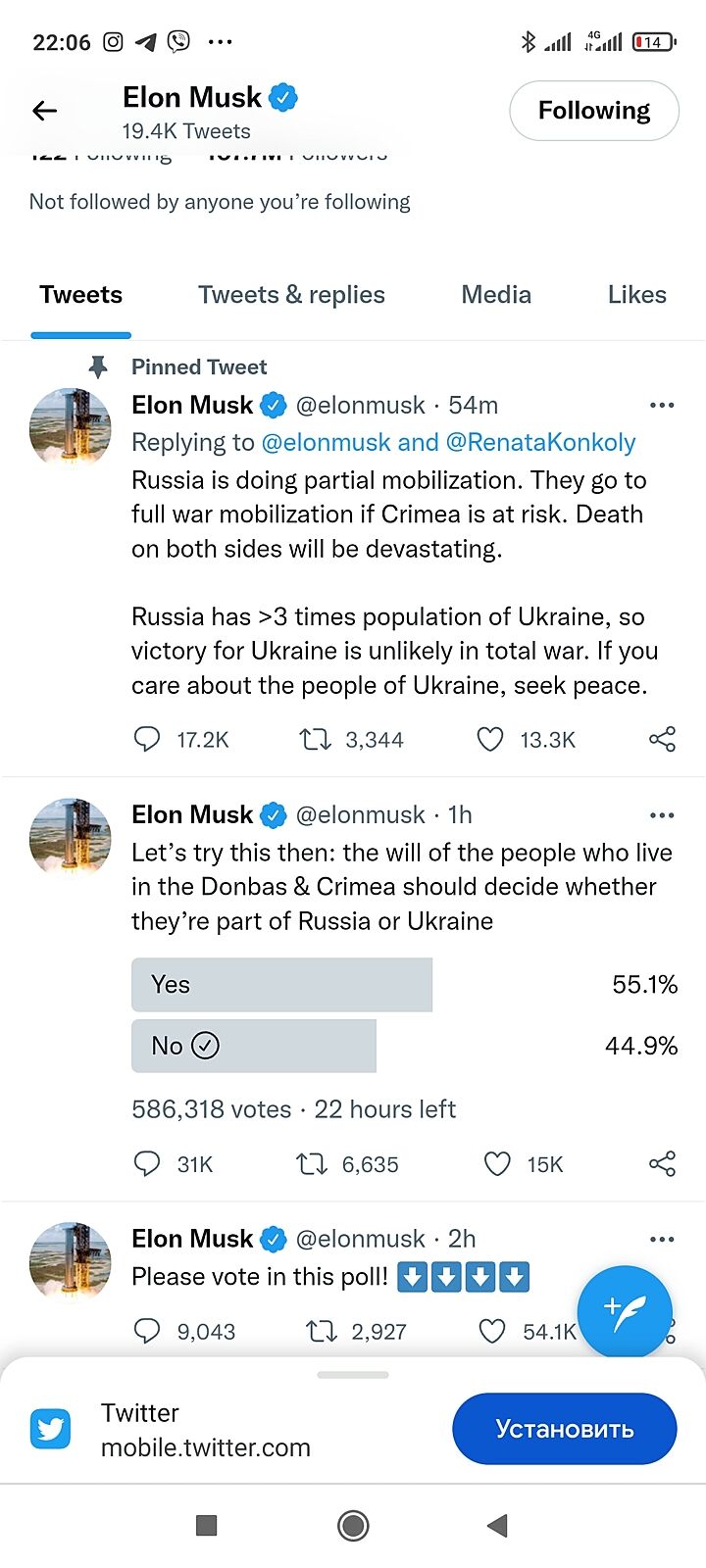This screenshot has height=1568, width=706.
Task: Like the Donbas & Crimea poll tweet
Action: tap(498, 1164)
